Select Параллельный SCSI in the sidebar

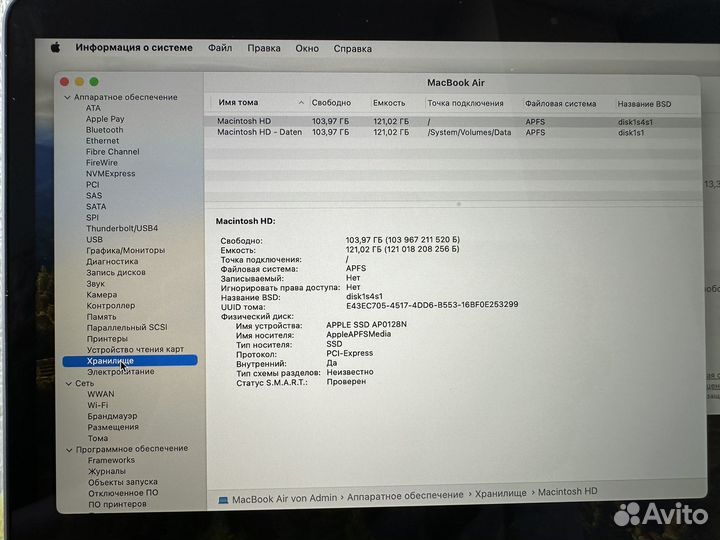point(127,327)
